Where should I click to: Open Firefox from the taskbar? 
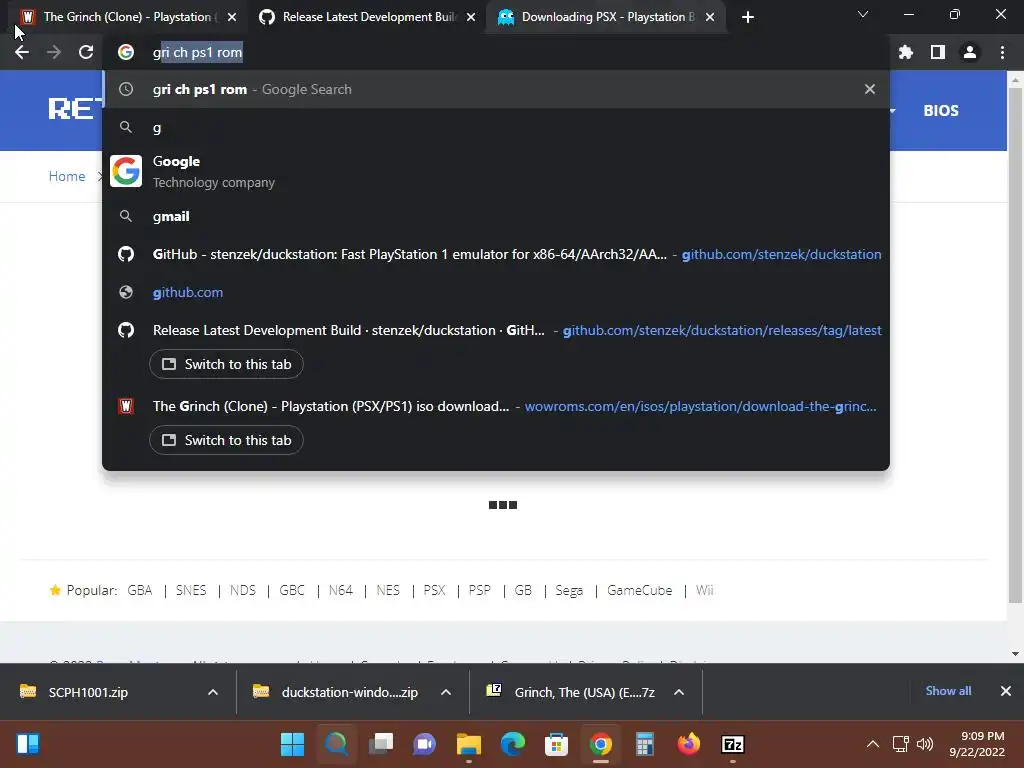click(x=688, y=744)
